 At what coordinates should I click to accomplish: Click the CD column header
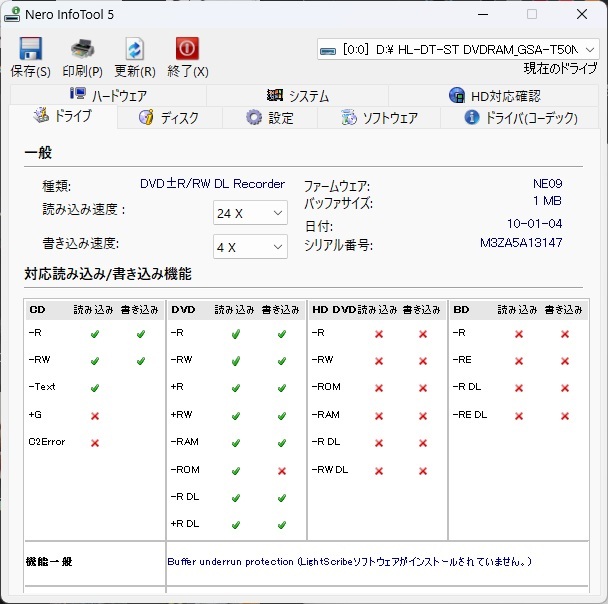pos(37,310)
